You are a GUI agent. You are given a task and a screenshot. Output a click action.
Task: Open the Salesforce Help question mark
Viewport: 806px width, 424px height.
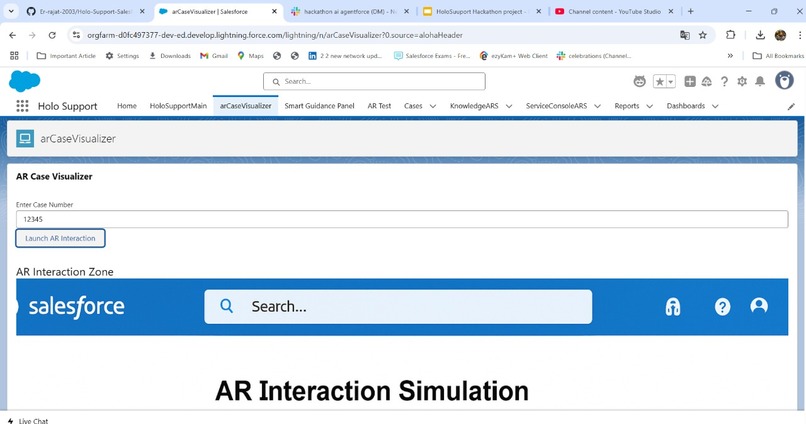click(x=724, y=81)
